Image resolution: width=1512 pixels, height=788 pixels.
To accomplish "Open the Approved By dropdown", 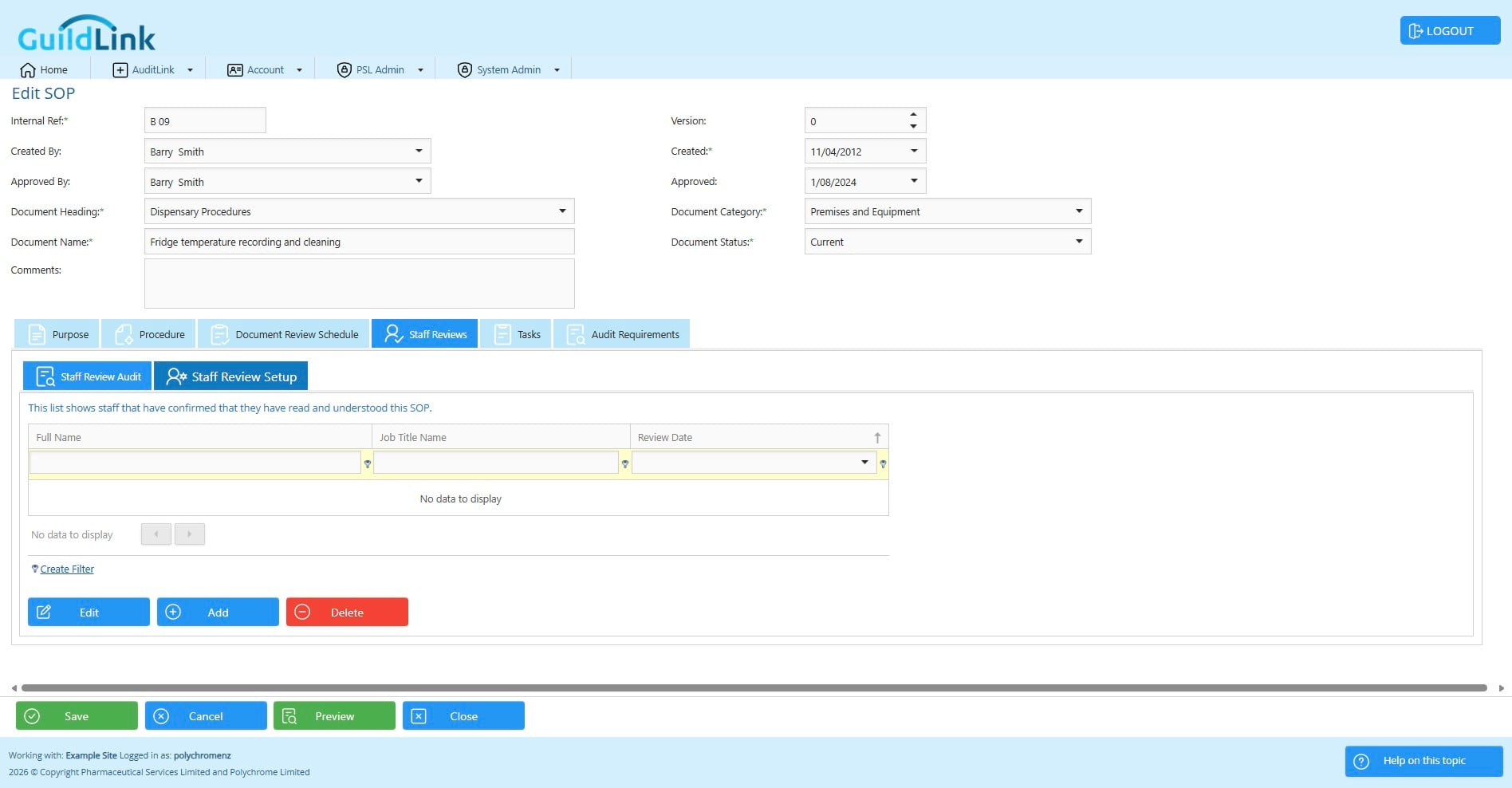I will tap(419, 181).
